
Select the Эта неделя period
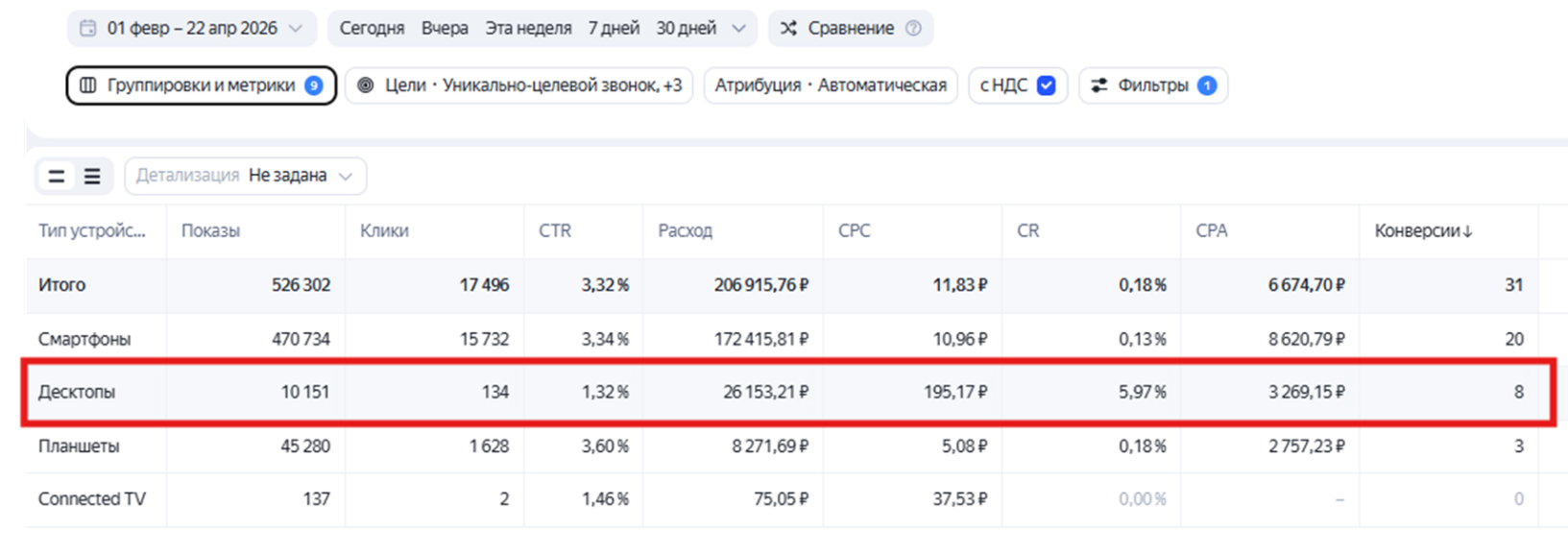click(528, 29)
